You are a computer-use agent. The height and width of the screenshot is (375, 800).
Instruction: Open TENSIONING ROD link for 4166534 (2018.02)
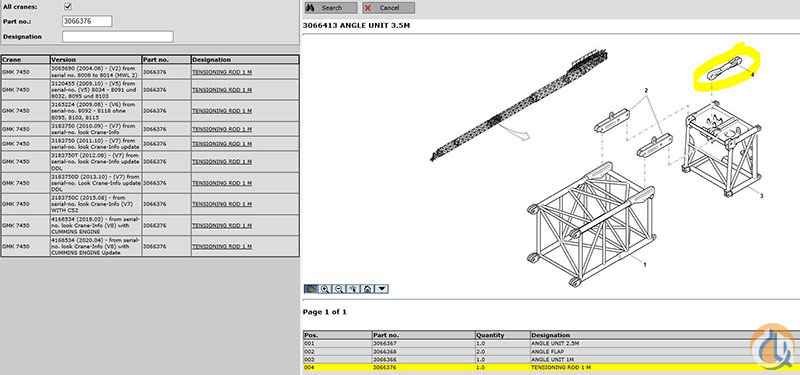[x=222, y=225]
